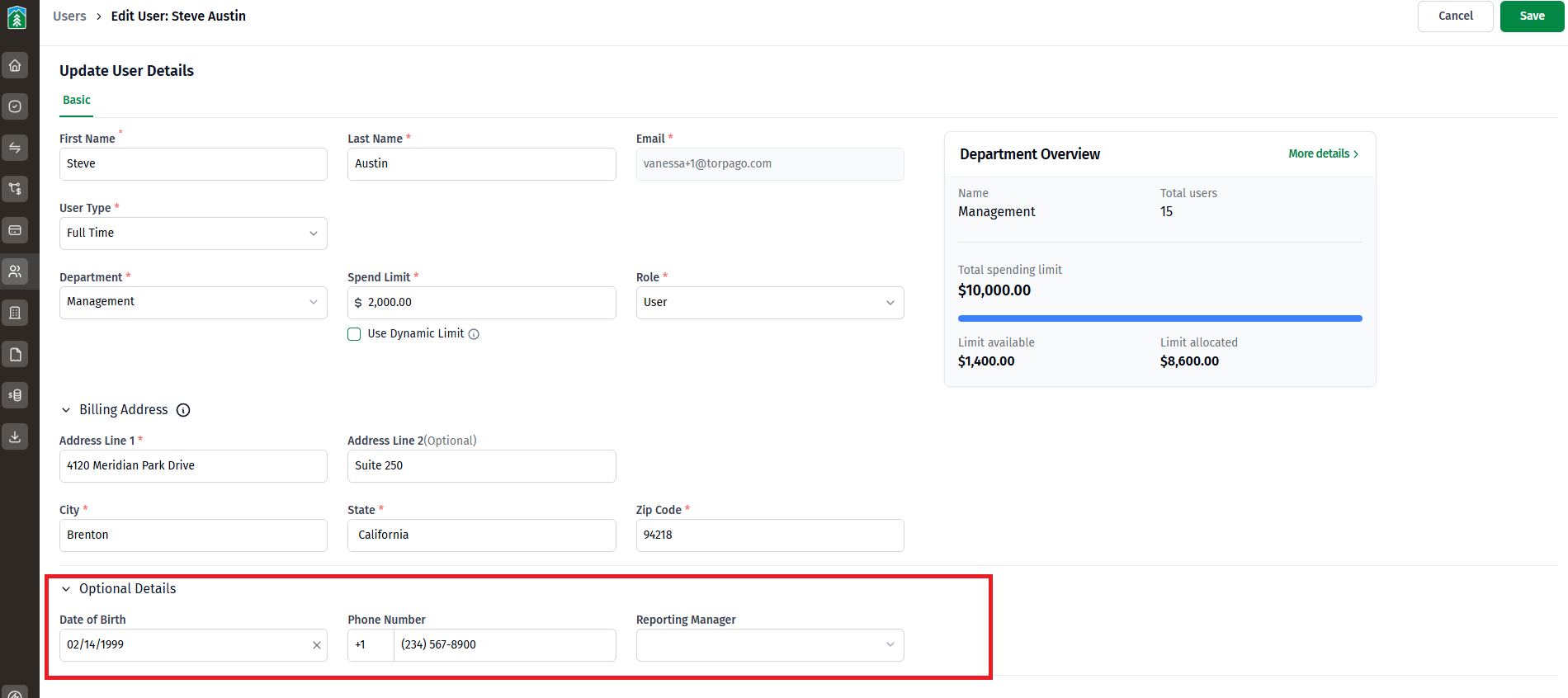Click the $8,600.00 limit allocated value
The width and height of the screenshot is (1568, 698).
pos(1189,361)
